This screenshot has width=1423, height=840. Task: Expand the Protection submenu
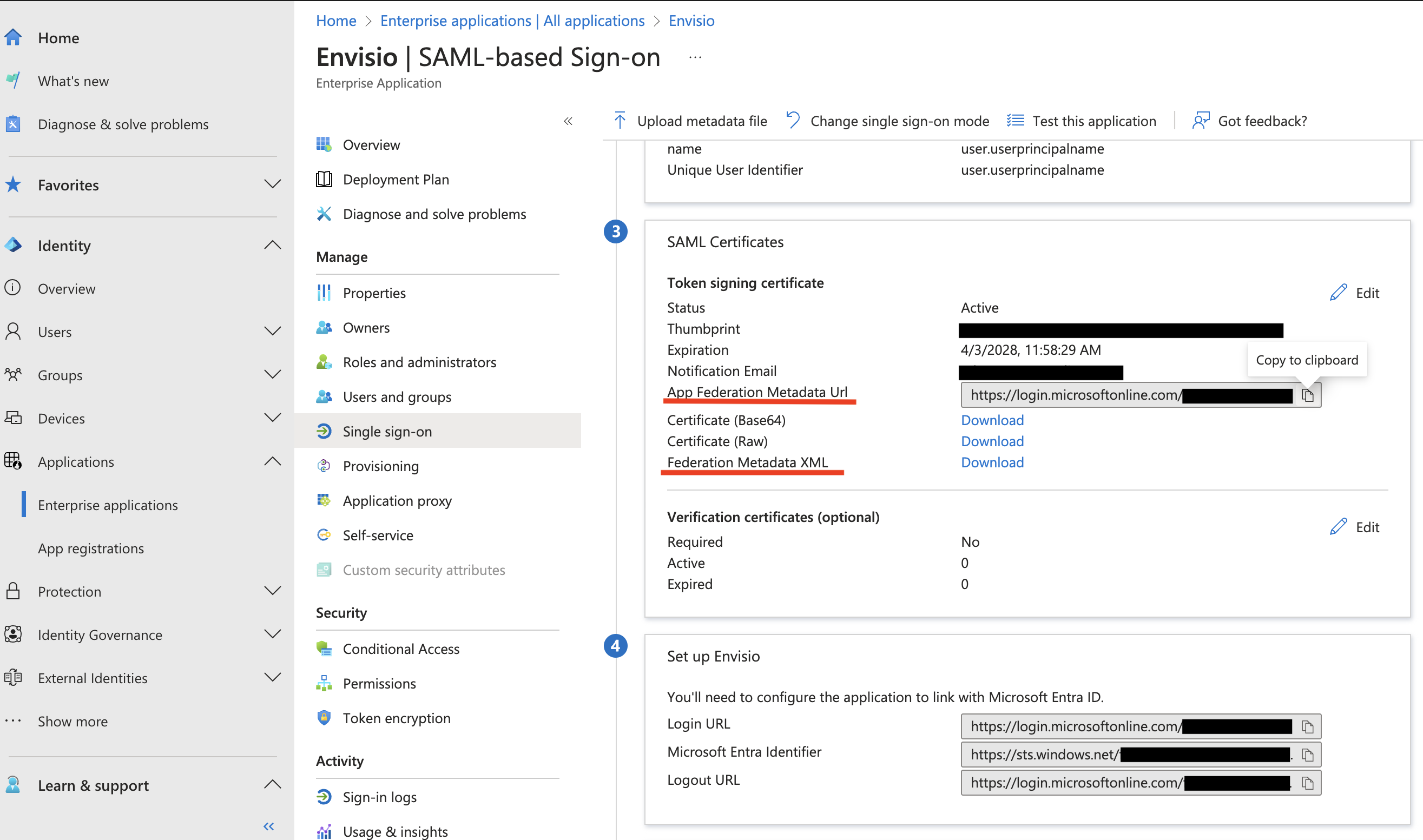[x=272, y=591]
